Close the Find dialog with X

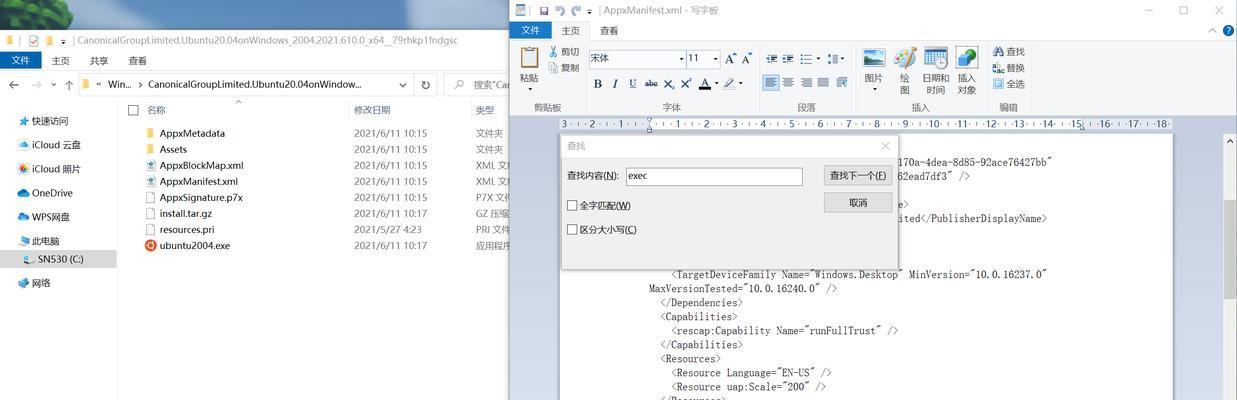pos(885,146)
